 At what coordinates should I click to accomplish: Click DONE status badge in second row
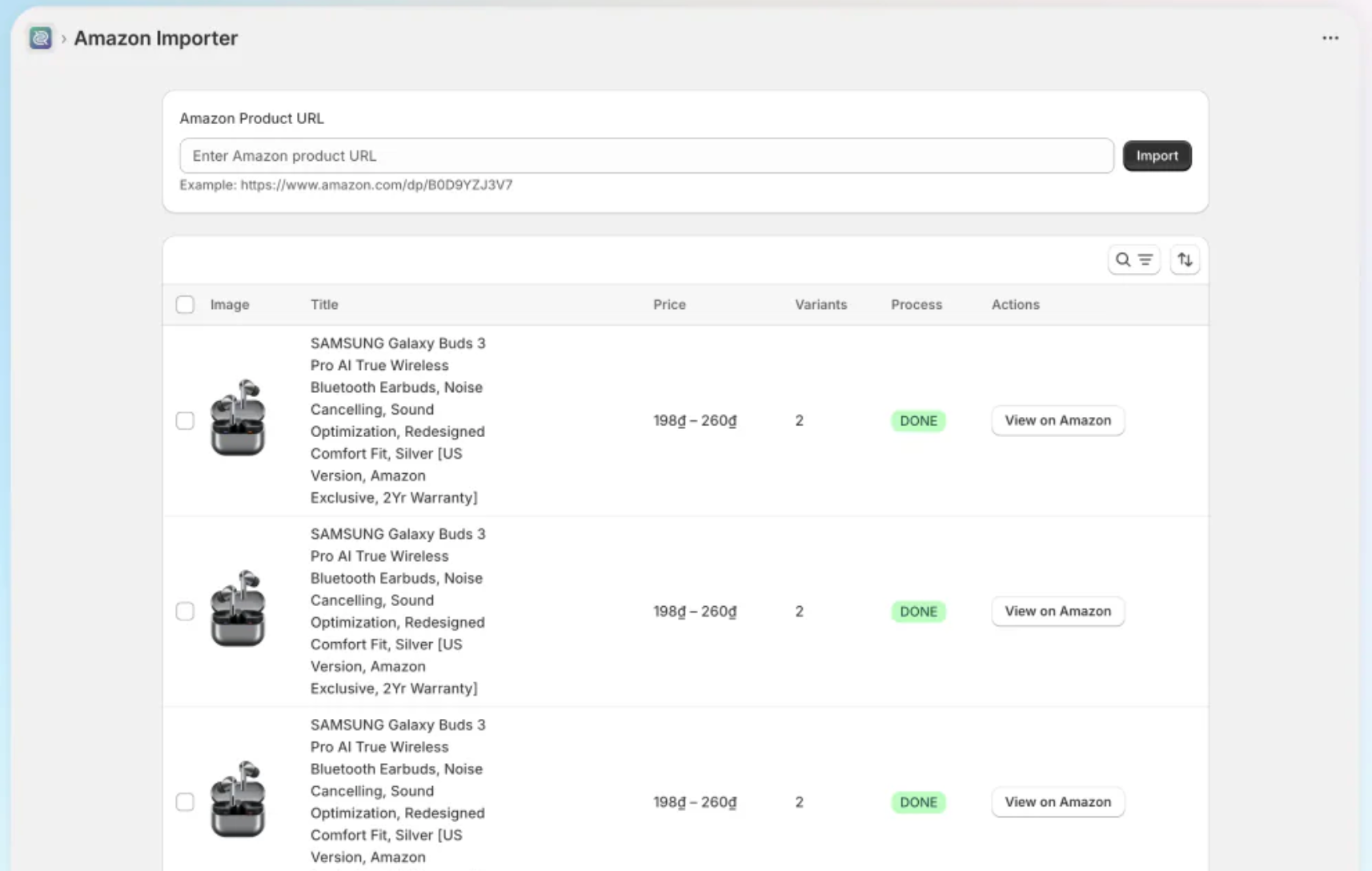(x=918, y=611)
